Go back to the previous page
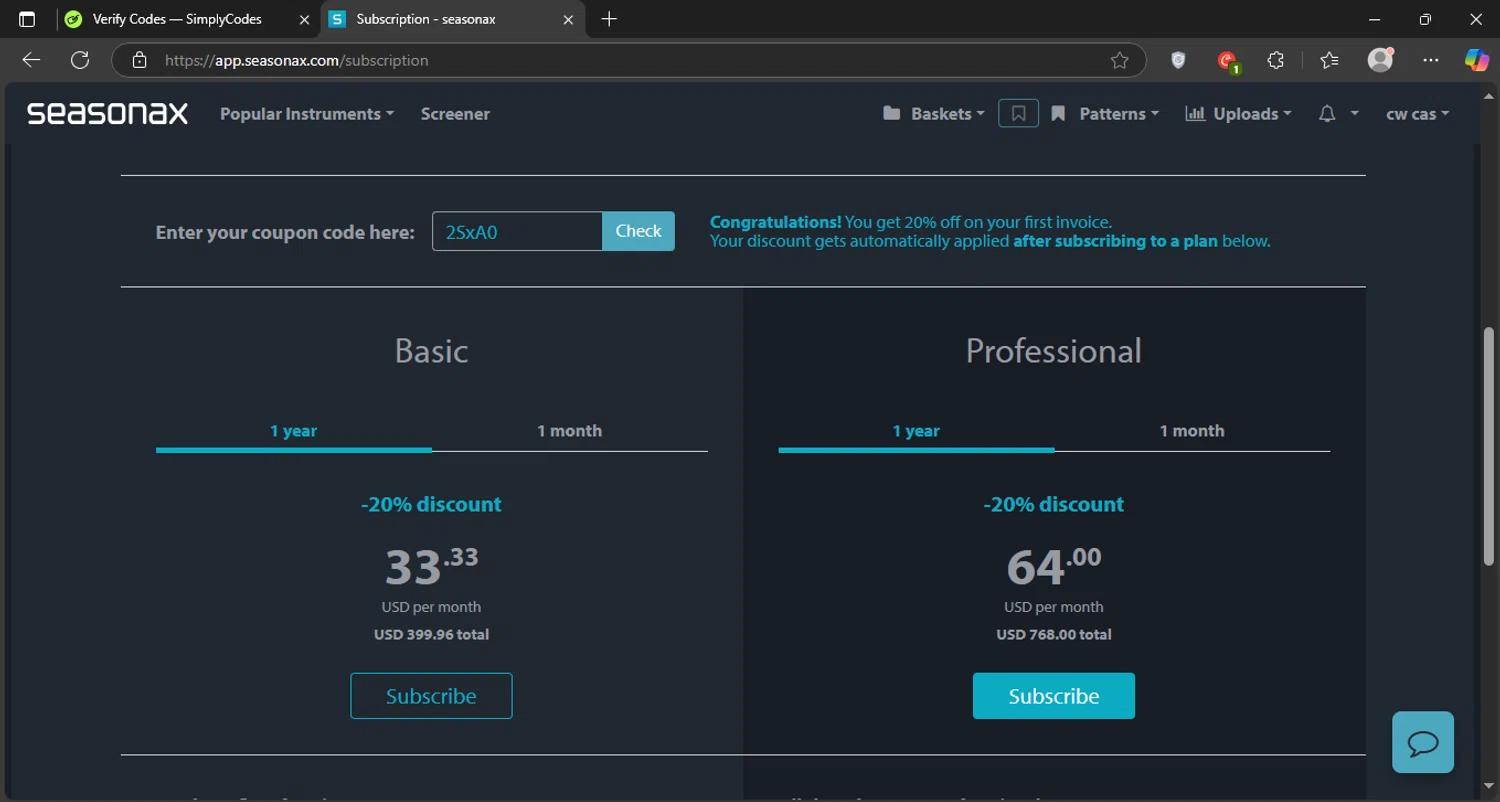This screenshot has width=1500, height=802. click(31, 60)
